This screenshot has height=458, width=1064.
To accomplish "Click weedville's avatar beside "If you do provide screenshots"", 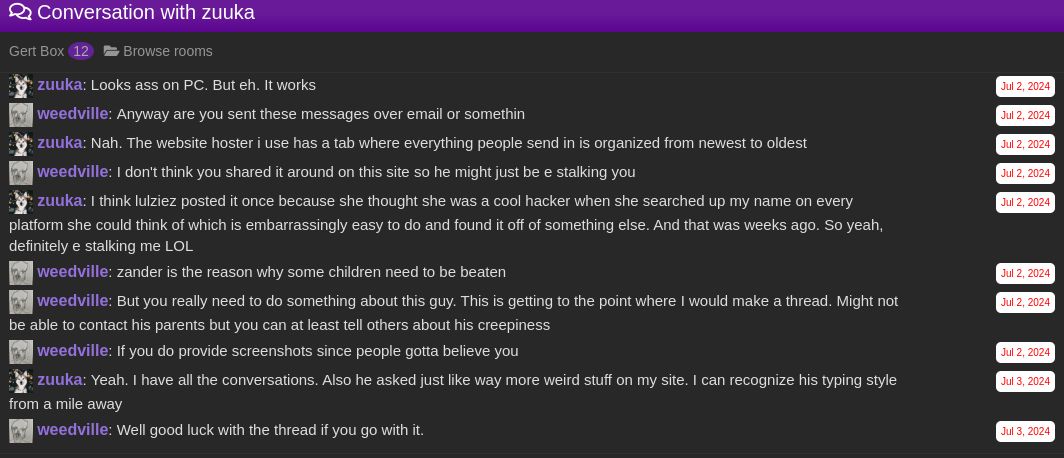I will pyautogui.click(x=21, y=352).
